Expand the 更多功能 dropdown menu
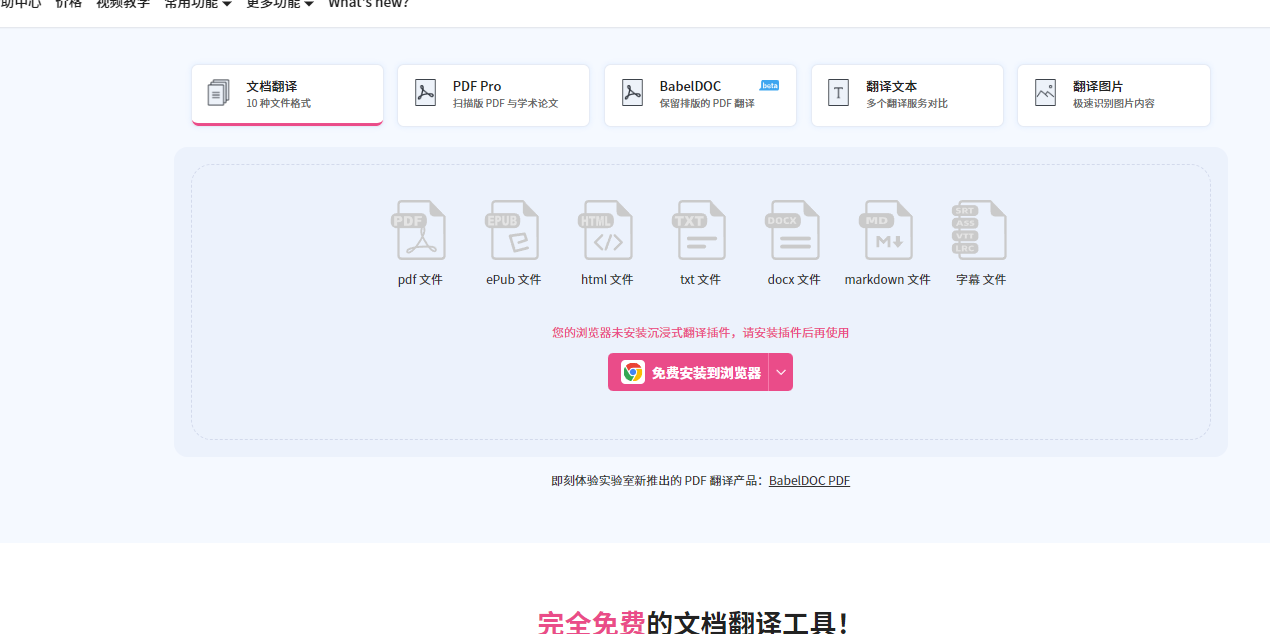 click(x=279, y=4)
